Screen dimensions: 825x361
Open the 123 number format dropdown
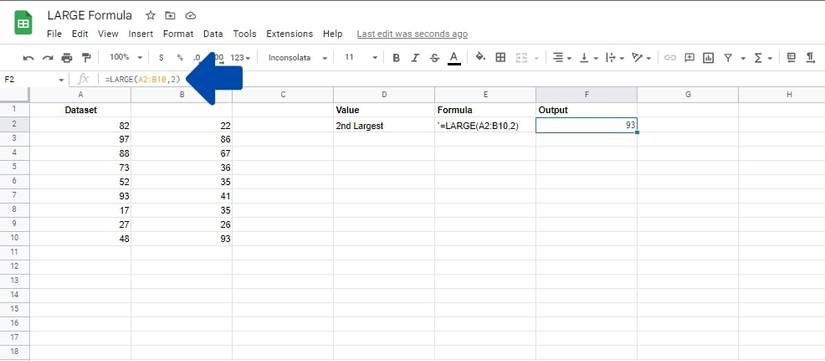tap(240, 58)
